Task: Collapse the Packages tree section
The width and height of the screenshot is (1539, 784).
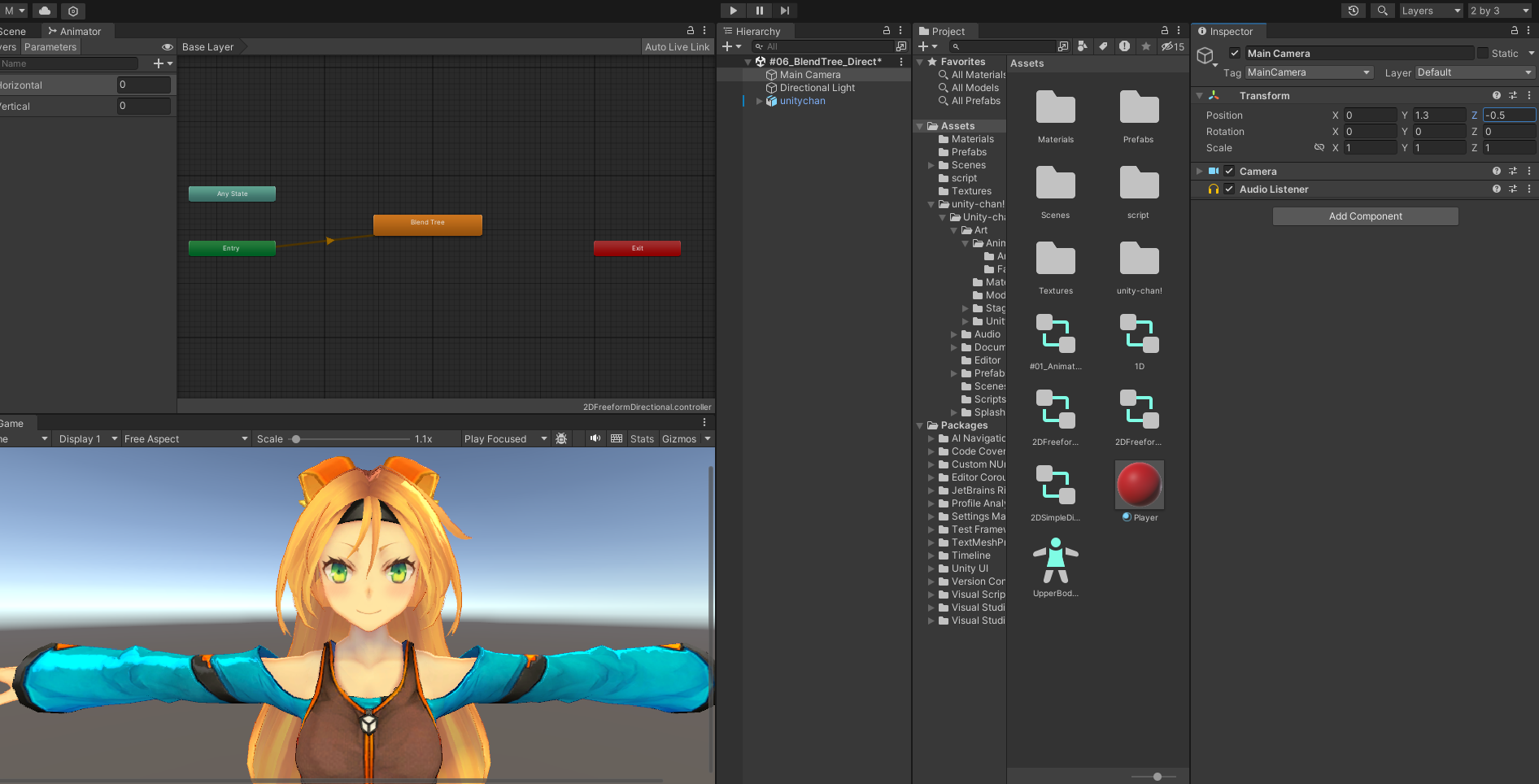Action: tap(920, 425)
